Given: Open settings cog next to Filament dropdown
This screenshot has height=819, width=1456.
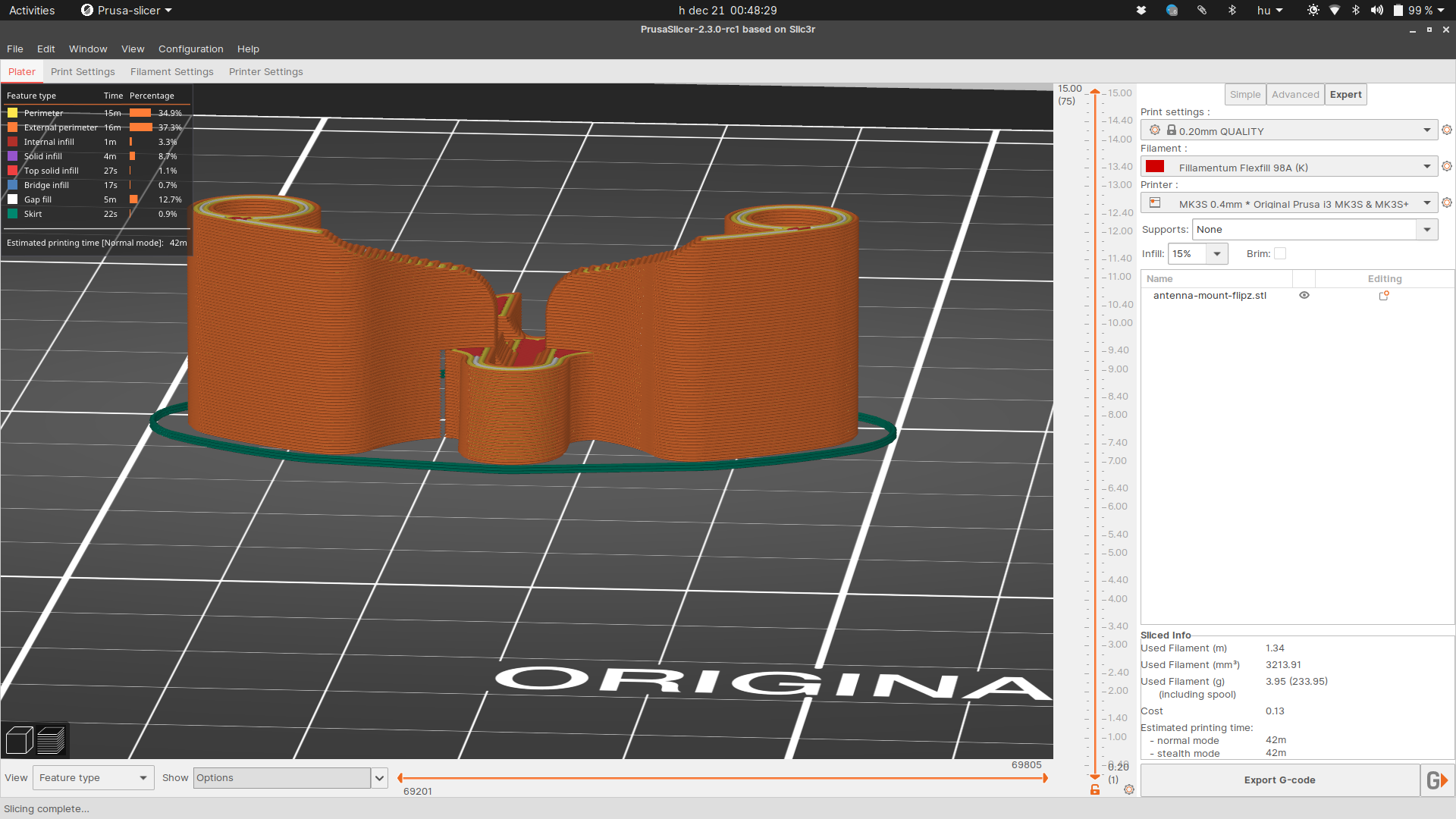Looking at the screenshot, I should [1447, 167].
